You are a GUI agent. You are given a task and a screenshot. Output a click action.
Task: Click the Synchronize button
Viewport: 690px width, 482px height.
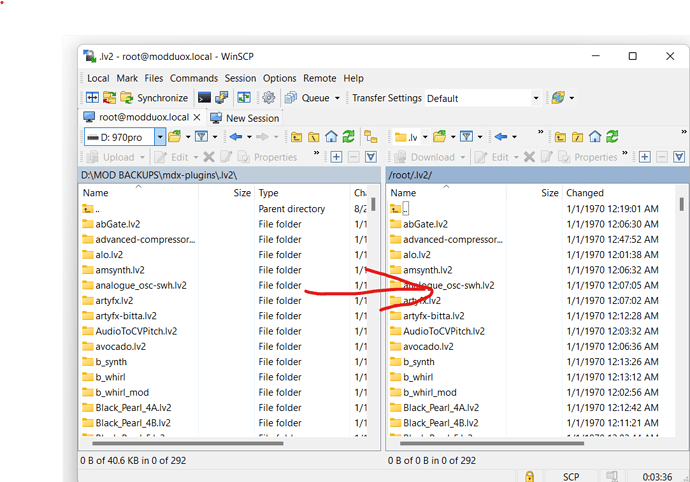[x=154, y=98]
